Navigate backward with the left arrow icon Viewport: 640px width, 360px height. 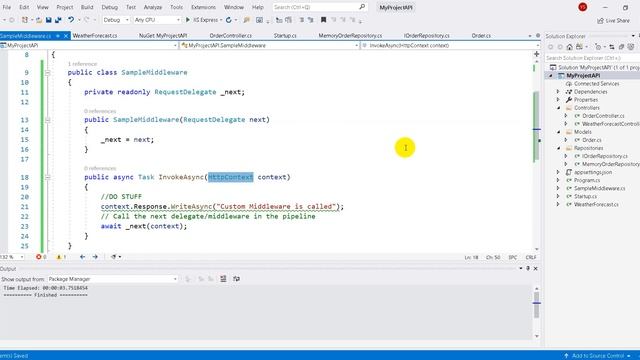point(82,257)
